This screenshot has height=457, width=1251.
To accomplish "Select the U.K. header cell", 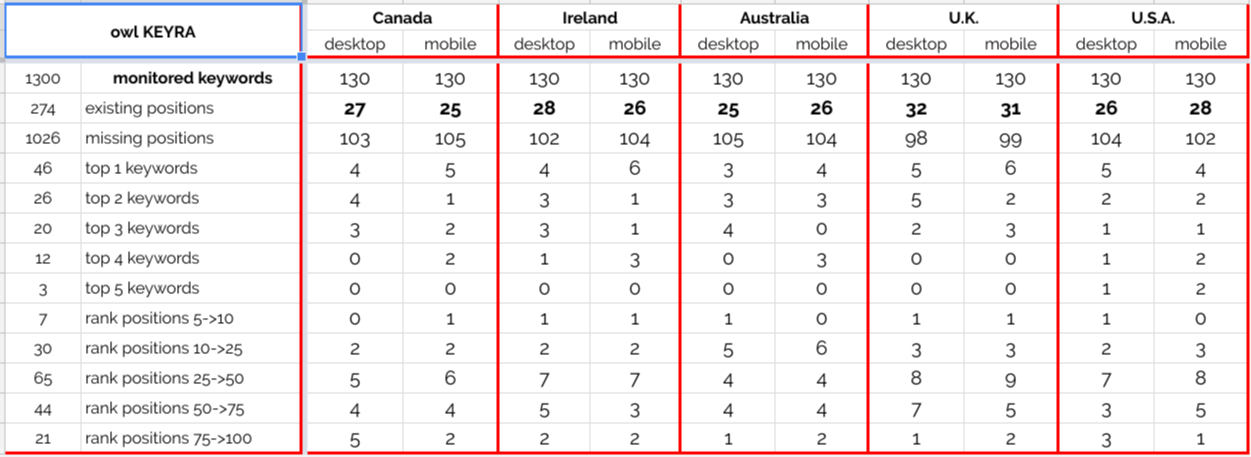I will click(962, 18).
